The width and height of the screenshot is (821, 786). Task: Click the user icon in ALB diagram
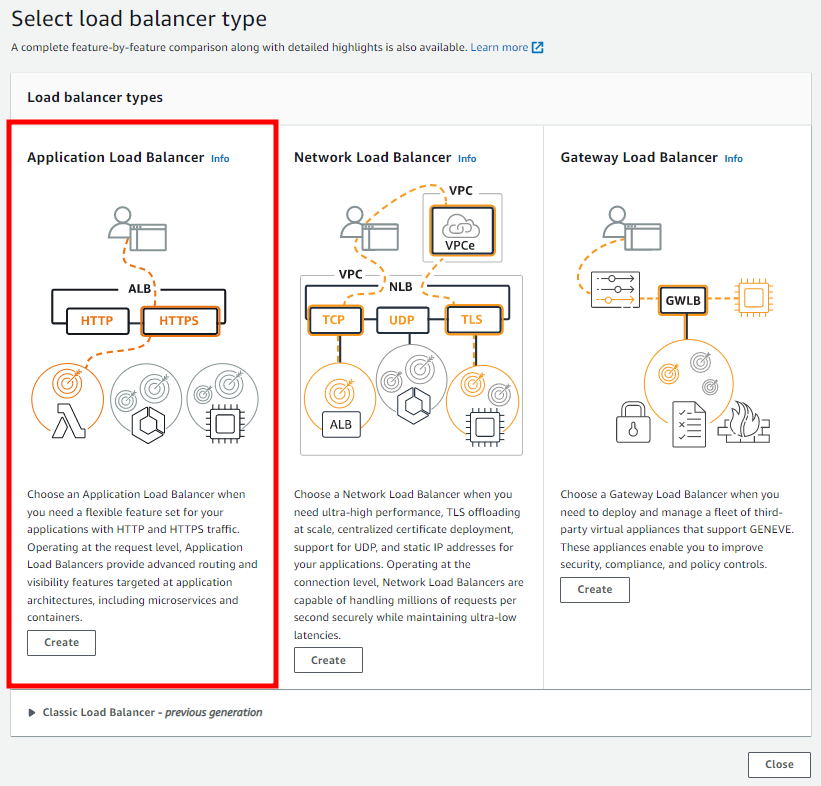click(x=138, y=229)
